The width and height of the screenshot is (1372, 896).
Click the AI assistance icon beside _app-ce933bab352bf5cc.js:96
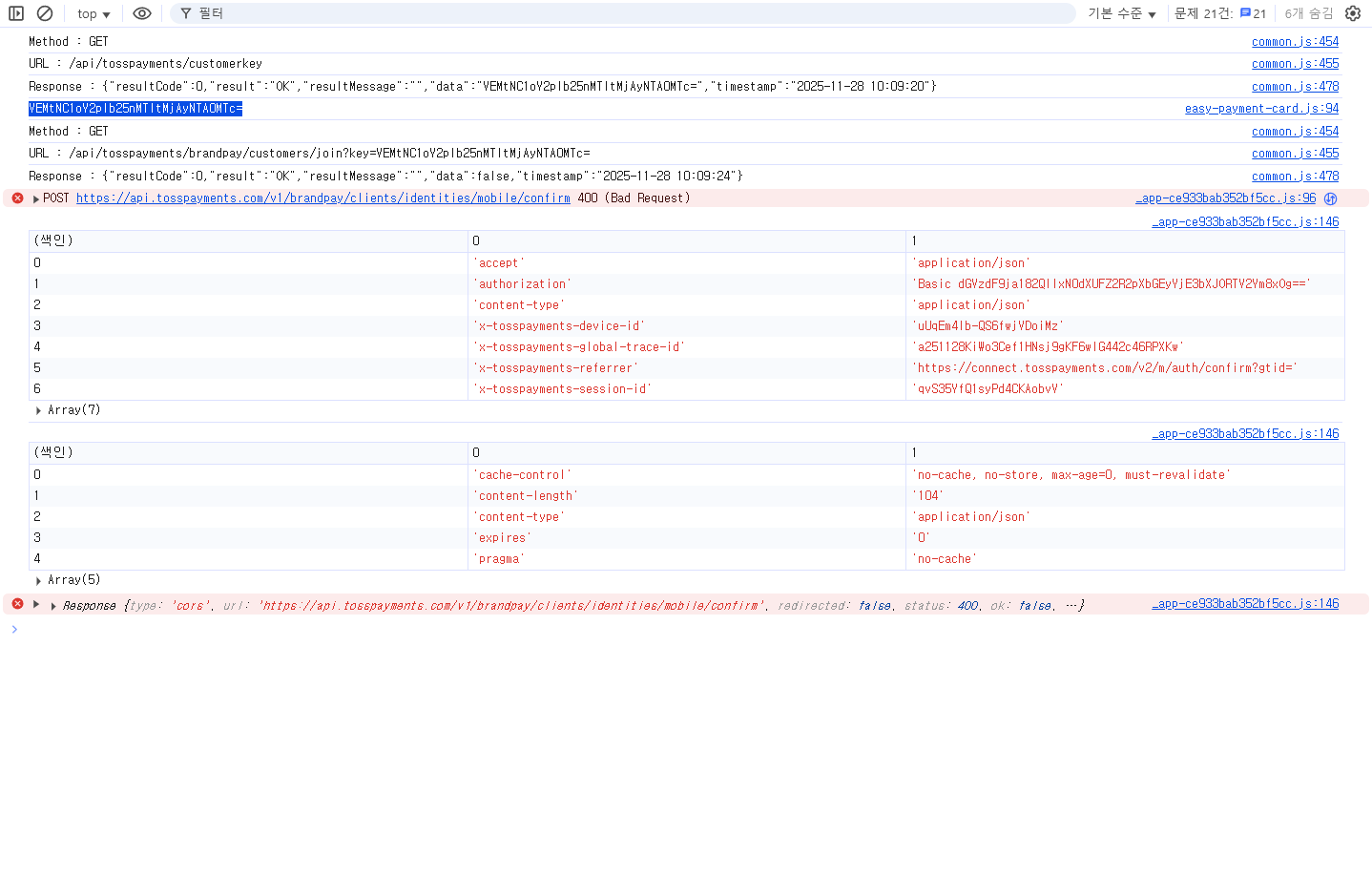coord(1330,198)
